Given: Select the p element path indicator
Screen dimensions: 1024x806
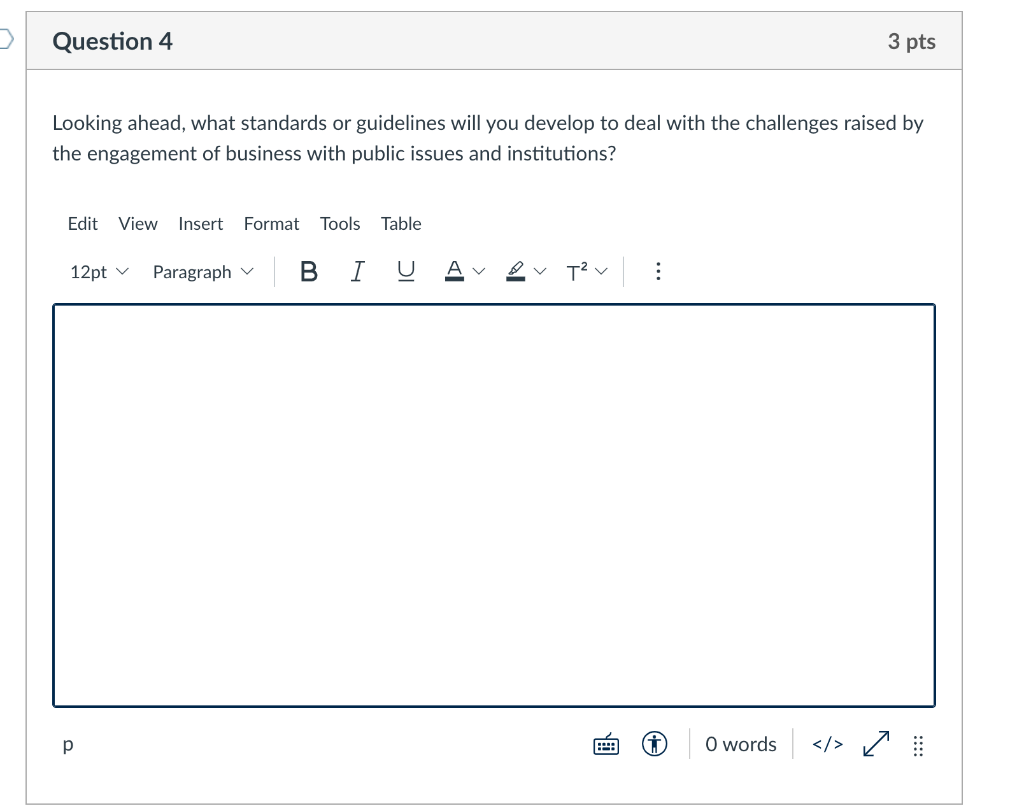Looking at the screenshot, I should click(66, 744).
